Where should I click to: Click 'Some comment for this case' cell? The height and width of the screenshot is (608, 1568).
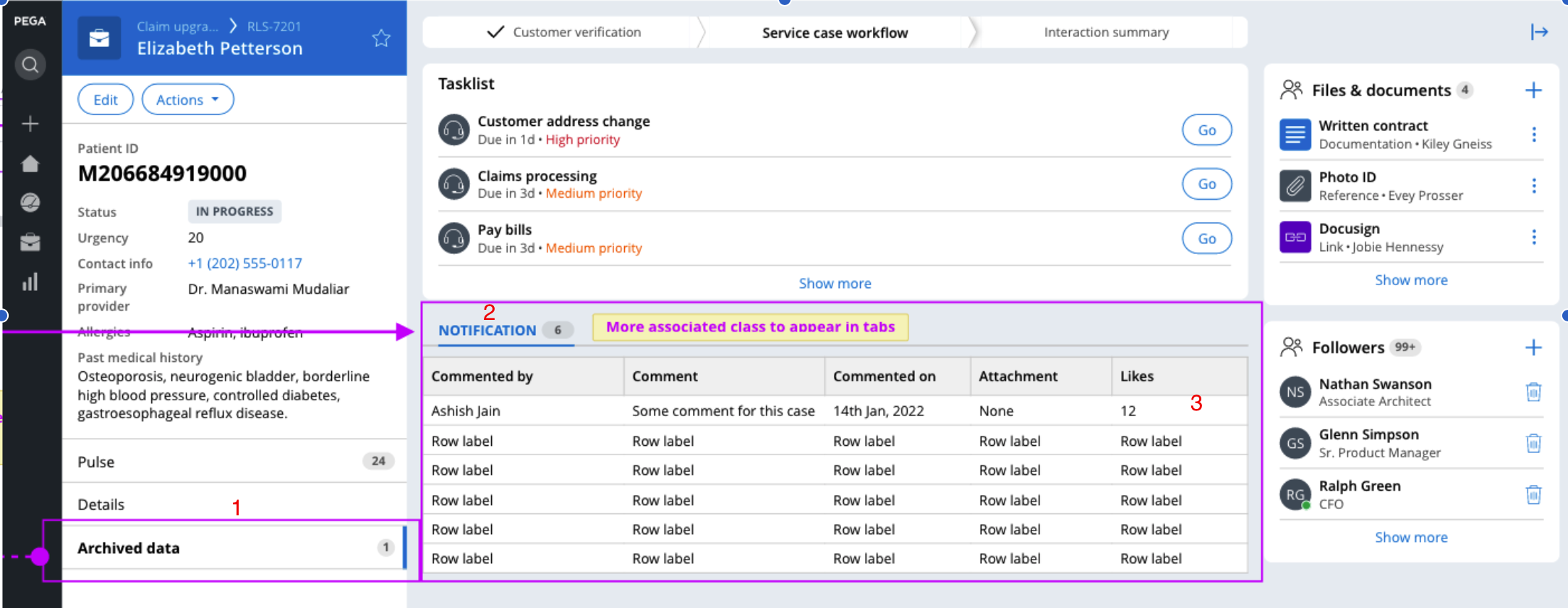(x=723, y=411)
